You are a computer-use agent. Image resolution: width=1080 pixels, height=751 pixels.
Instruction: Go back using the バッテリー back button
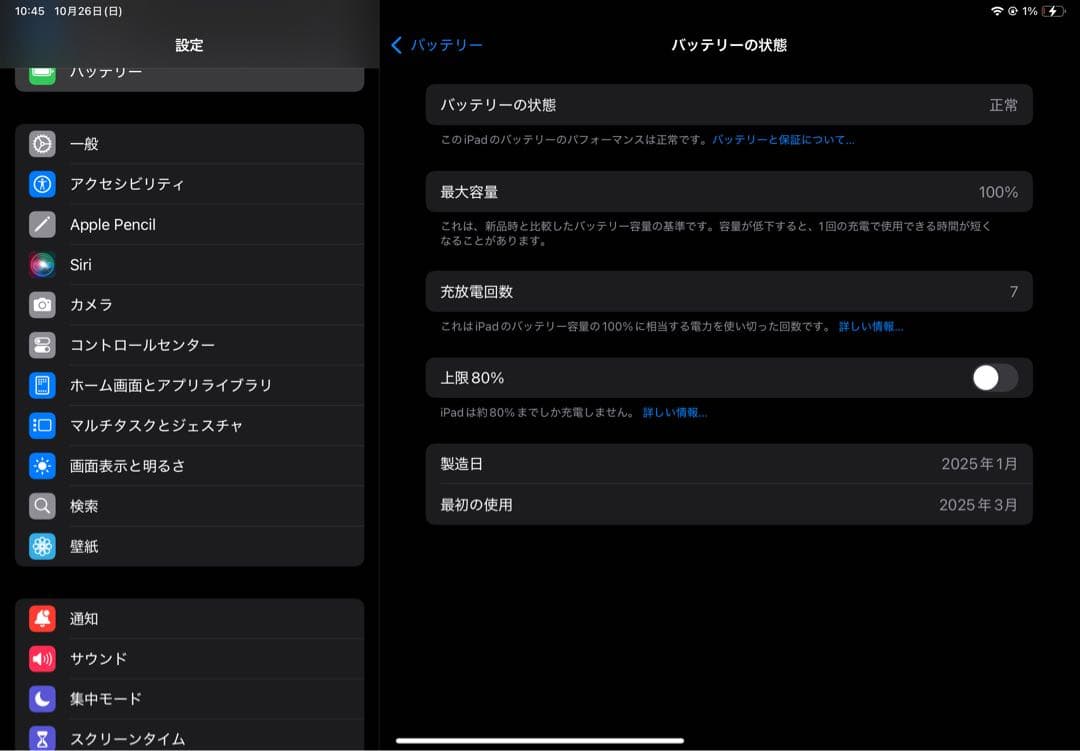point(436,45)
